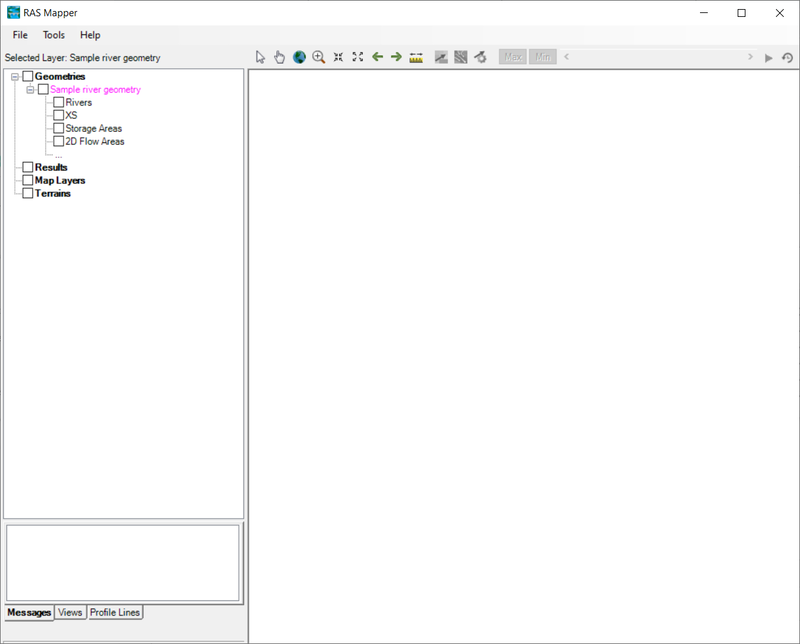The height and width of the screenshot is (644, 800).
Task: Minimize the RAS Mapper window
Action: pos(704,13)
